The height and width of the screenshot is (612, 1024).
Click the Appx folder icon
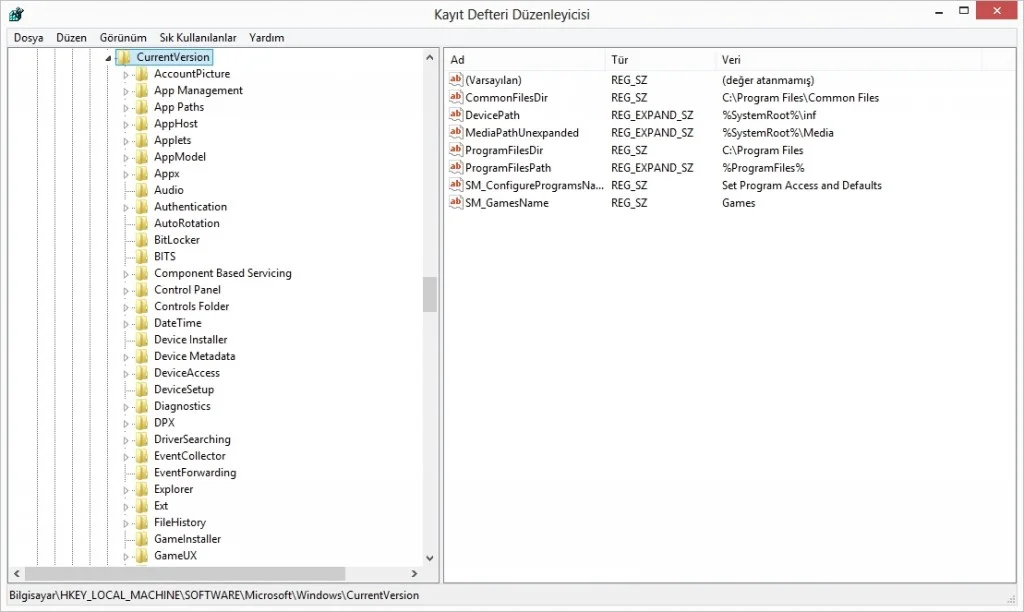coord(142,173)
